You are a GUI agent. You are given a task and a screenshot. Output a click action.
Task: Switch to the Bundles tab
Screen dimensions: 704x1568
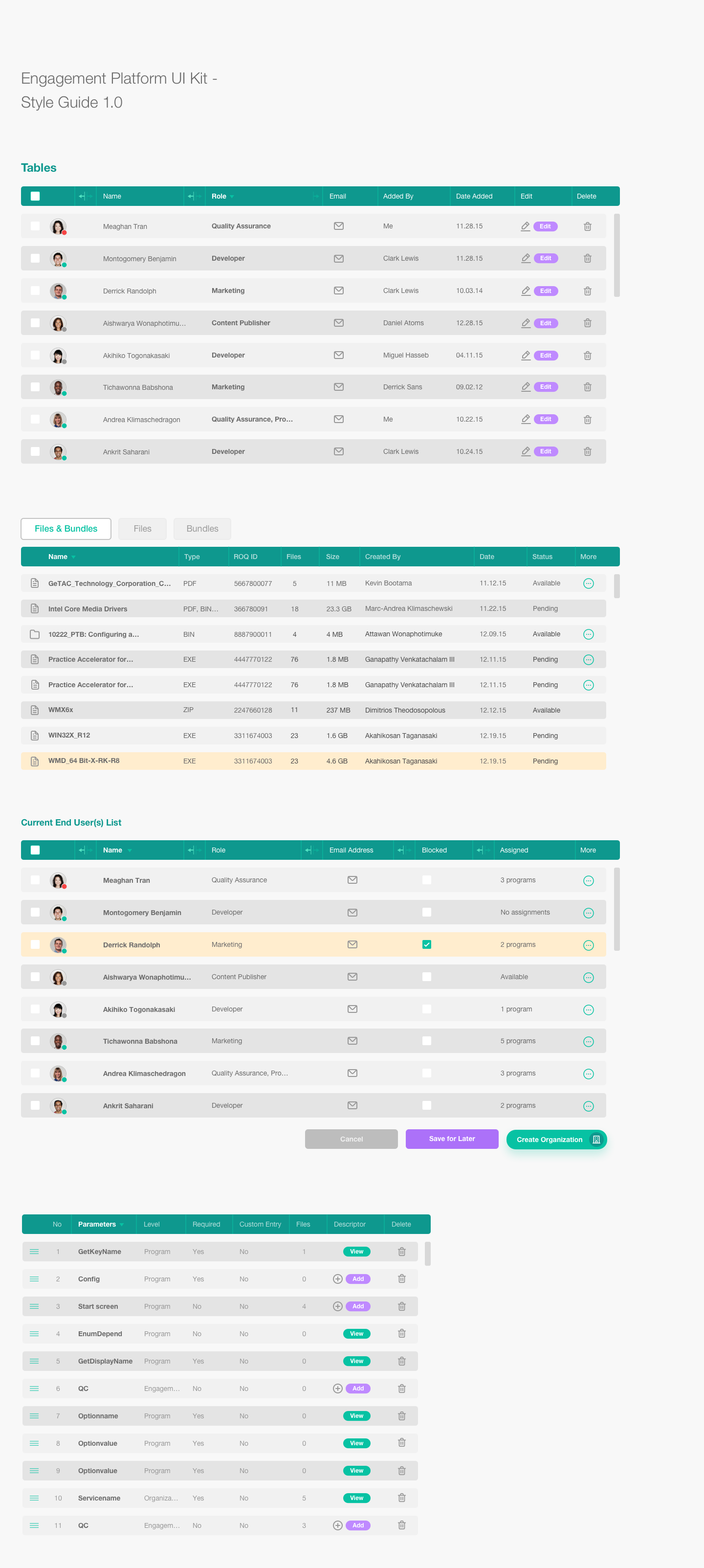tap(202, 528)
